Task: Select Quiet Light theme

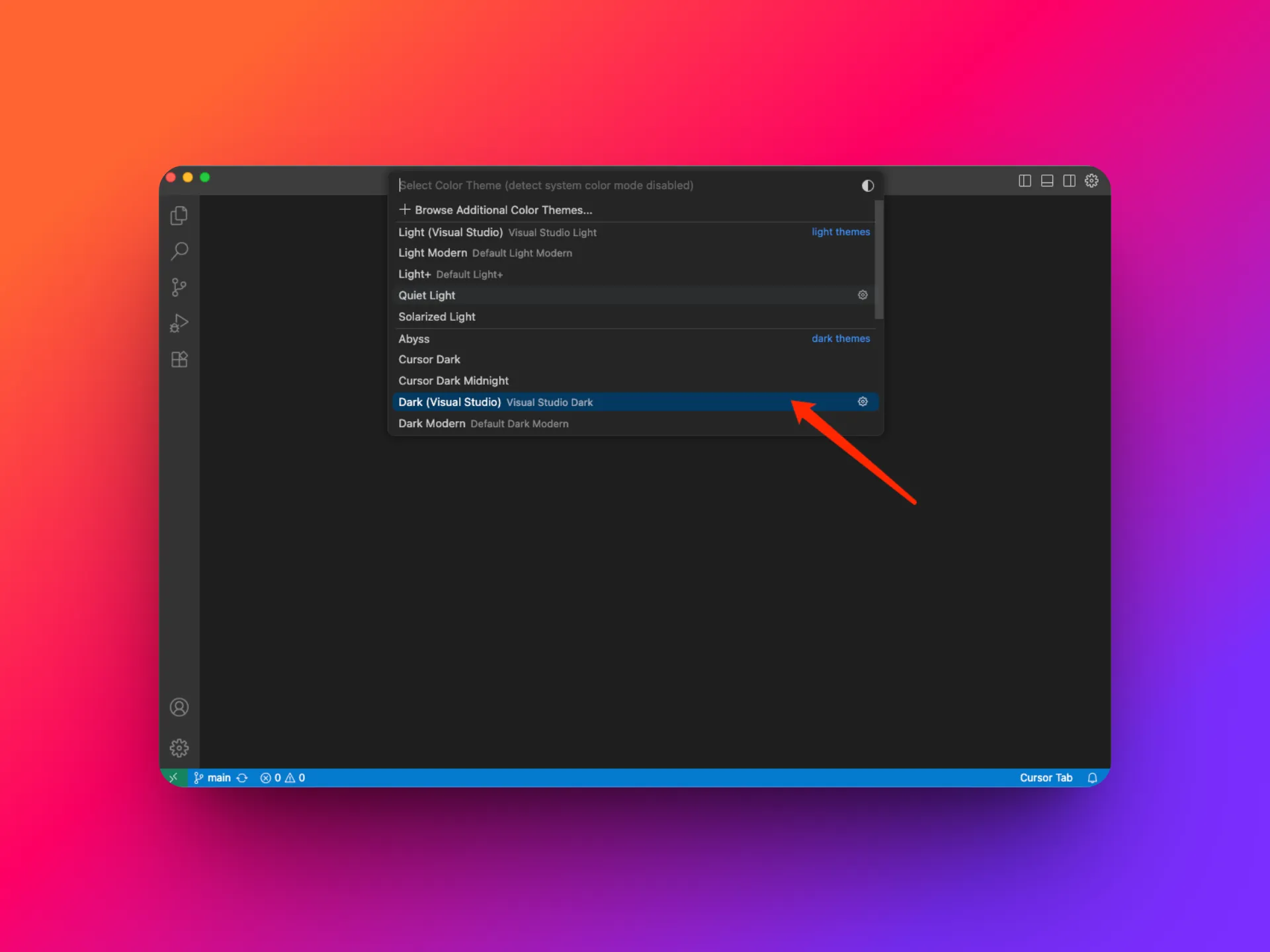Action: coord(635,296)
